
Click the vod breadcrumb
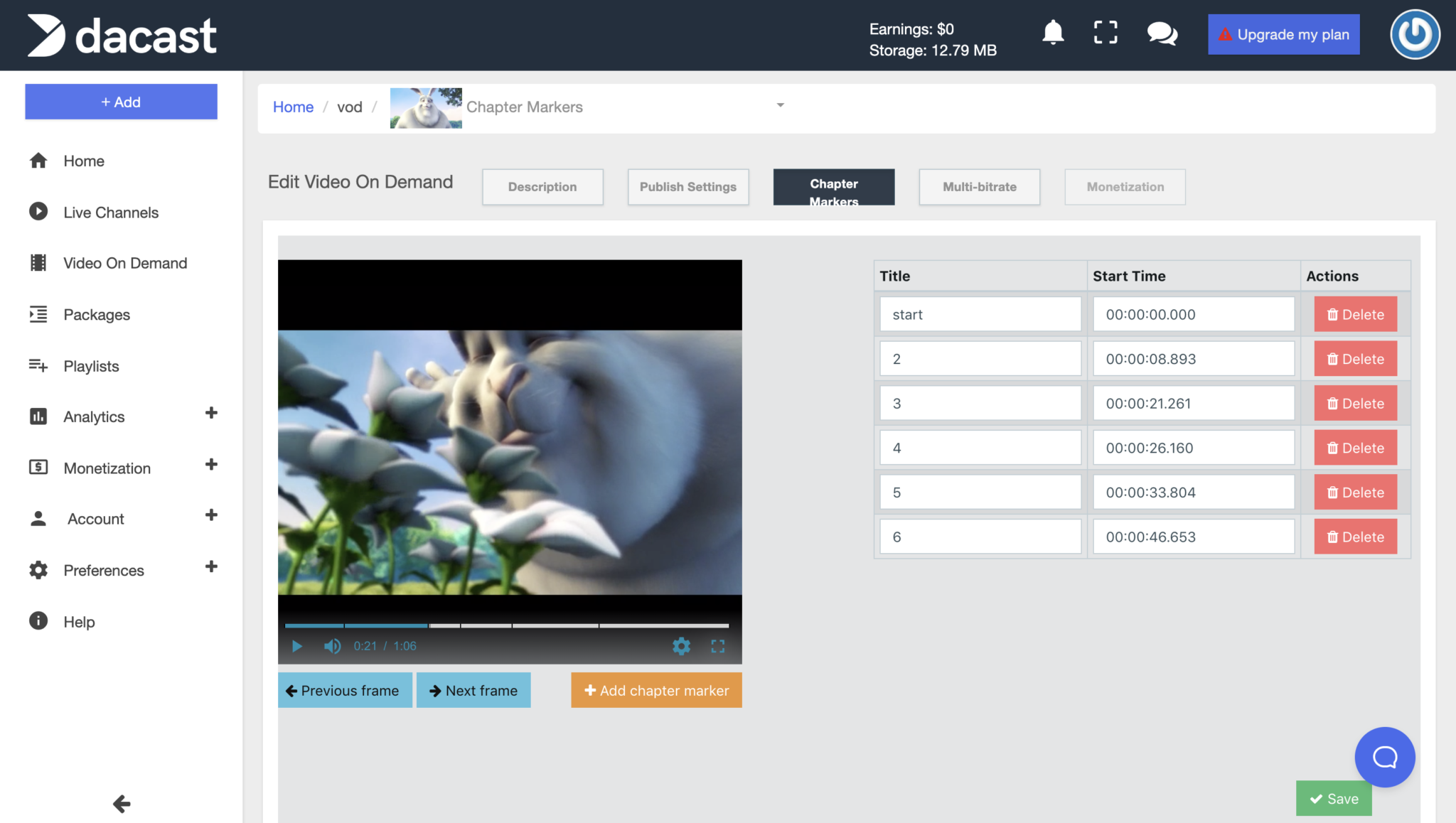(349, 107)
